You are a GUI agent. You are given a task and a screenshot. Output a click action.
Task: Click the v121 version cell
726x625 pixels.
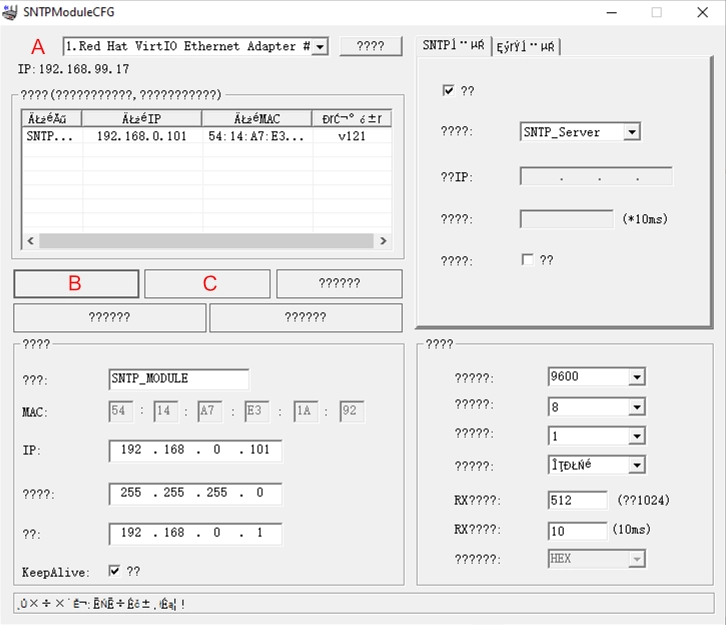pyautogui.click(x=352, y=136)
